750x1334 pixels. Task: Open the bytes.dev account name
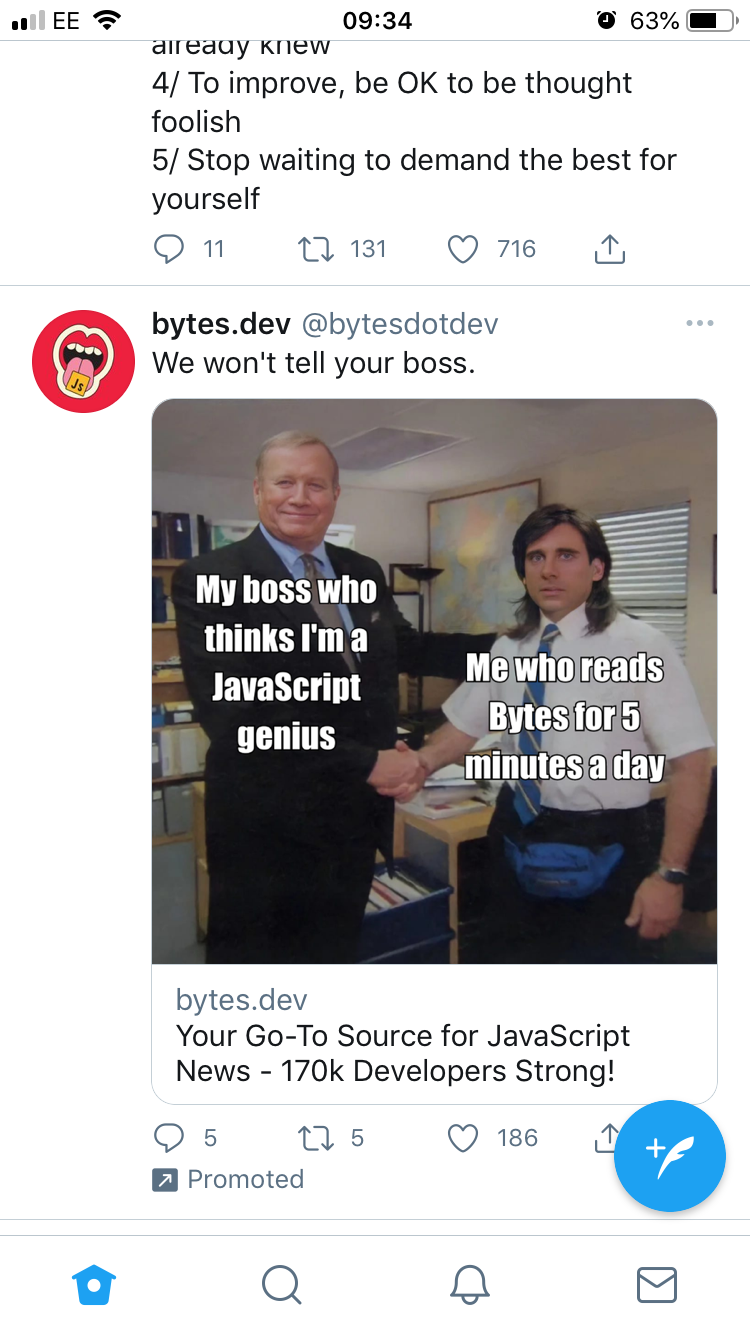pos(221,324)
